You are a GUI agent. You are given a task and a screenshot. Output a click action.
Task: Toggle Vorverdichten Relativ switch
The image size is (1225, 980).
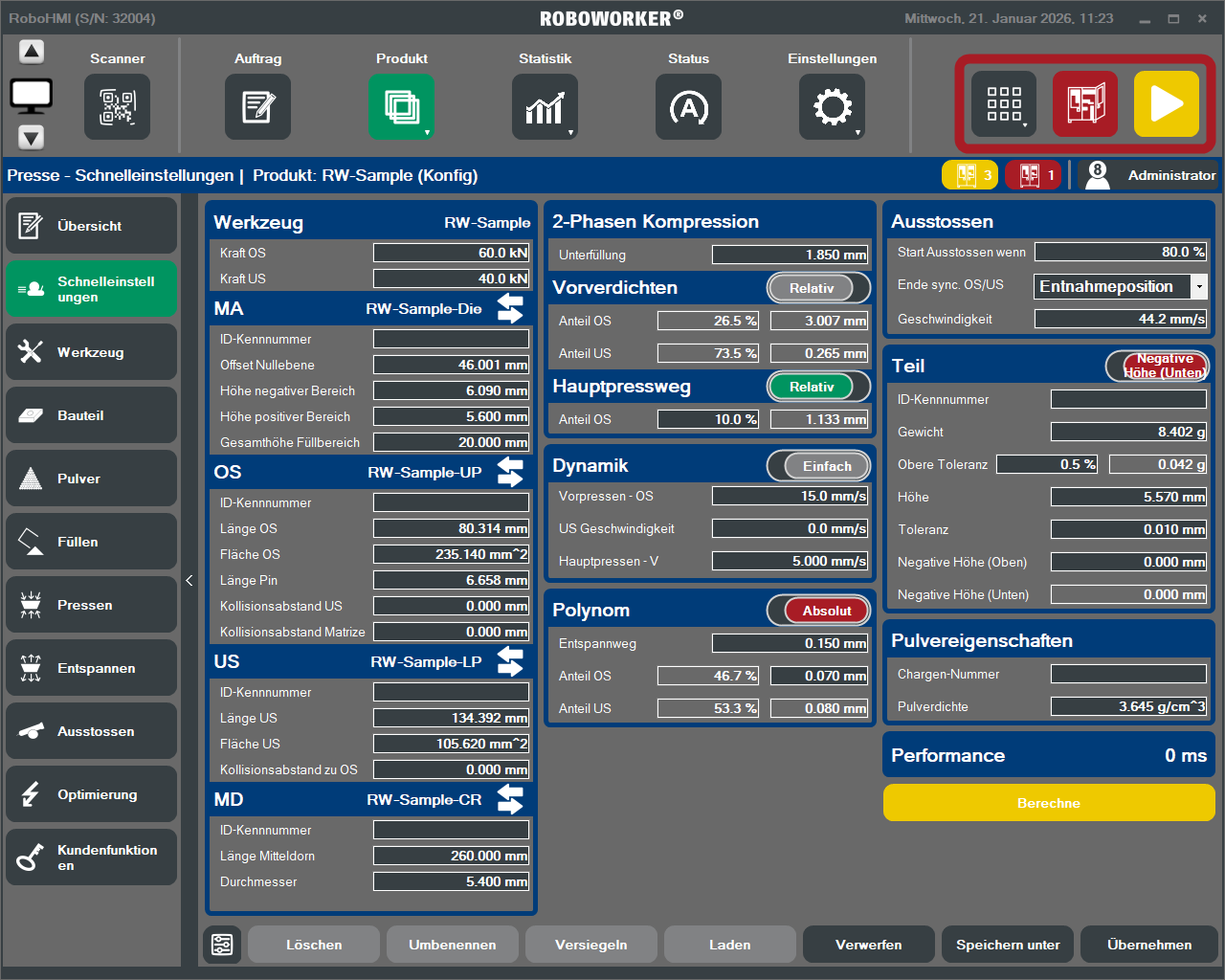[818, 288]
